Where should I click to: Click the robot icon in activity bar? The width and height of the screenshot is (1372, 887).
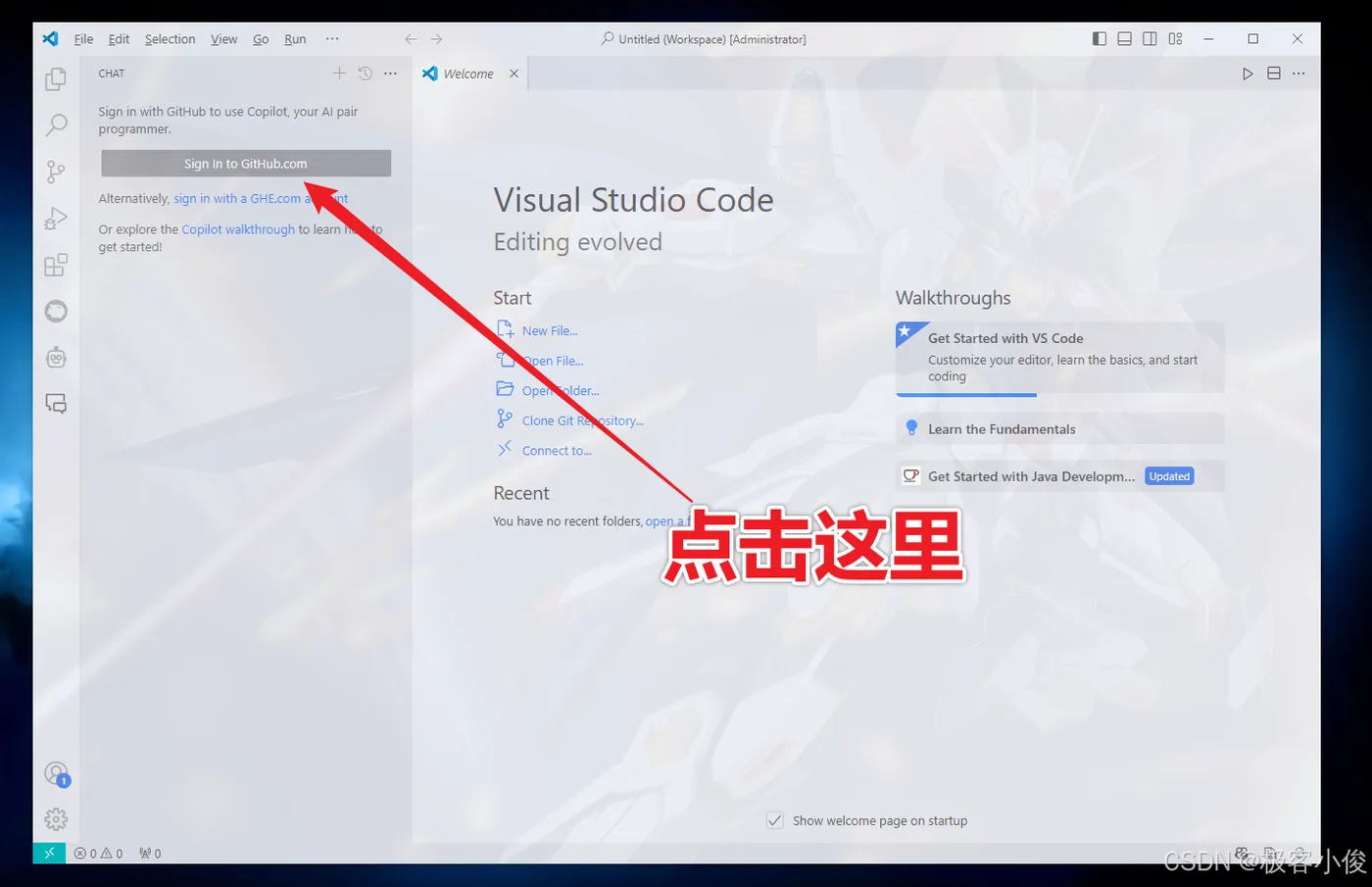coord(56,358)
